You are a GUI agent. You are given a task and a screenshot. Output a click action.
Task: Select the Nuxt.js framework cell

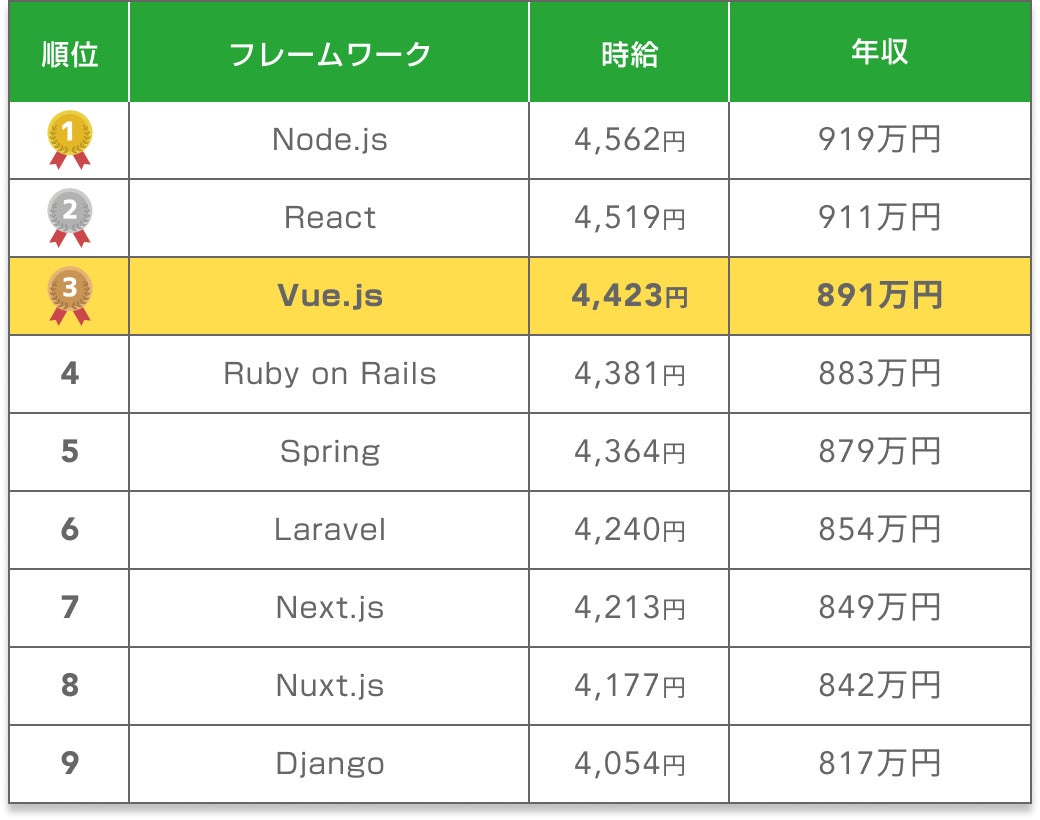(330, 686)
